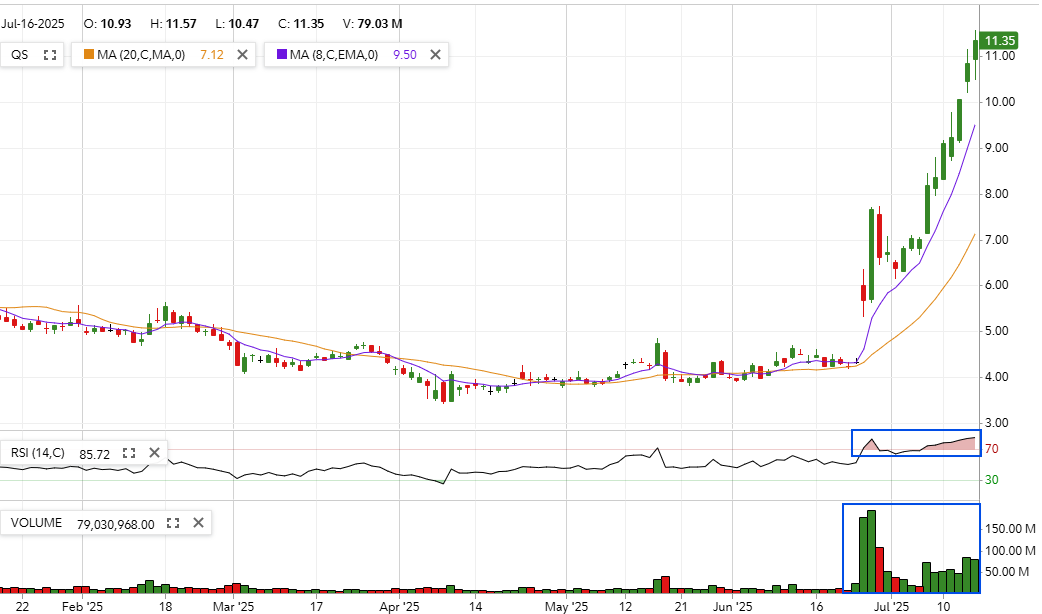Click the open price O: 10.93
This screenshot has width=1042, height=614.
pos(108,24)
